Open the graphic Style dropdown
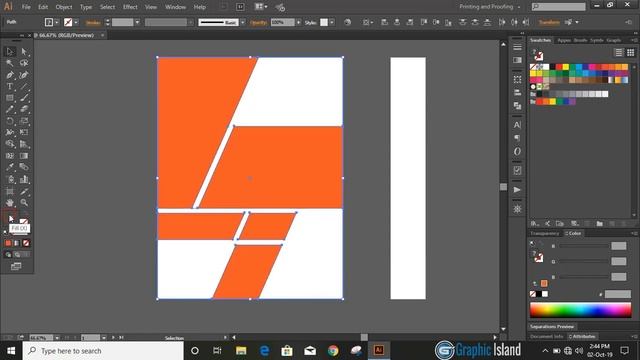 coord(332,22)
